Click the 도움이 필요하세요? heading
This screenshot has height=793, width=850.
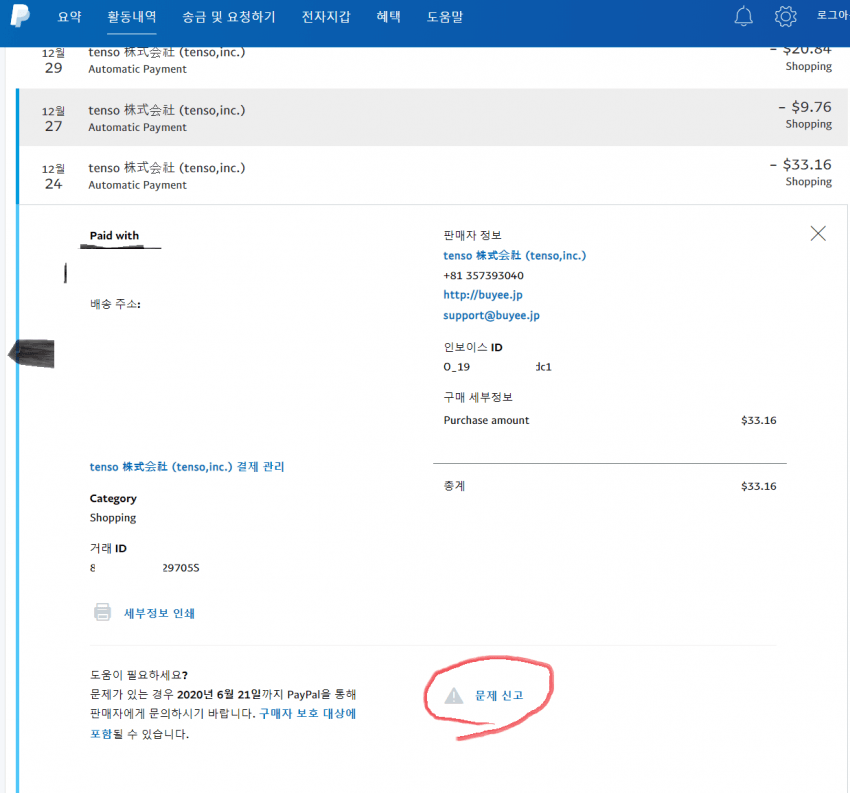[139, 675]
